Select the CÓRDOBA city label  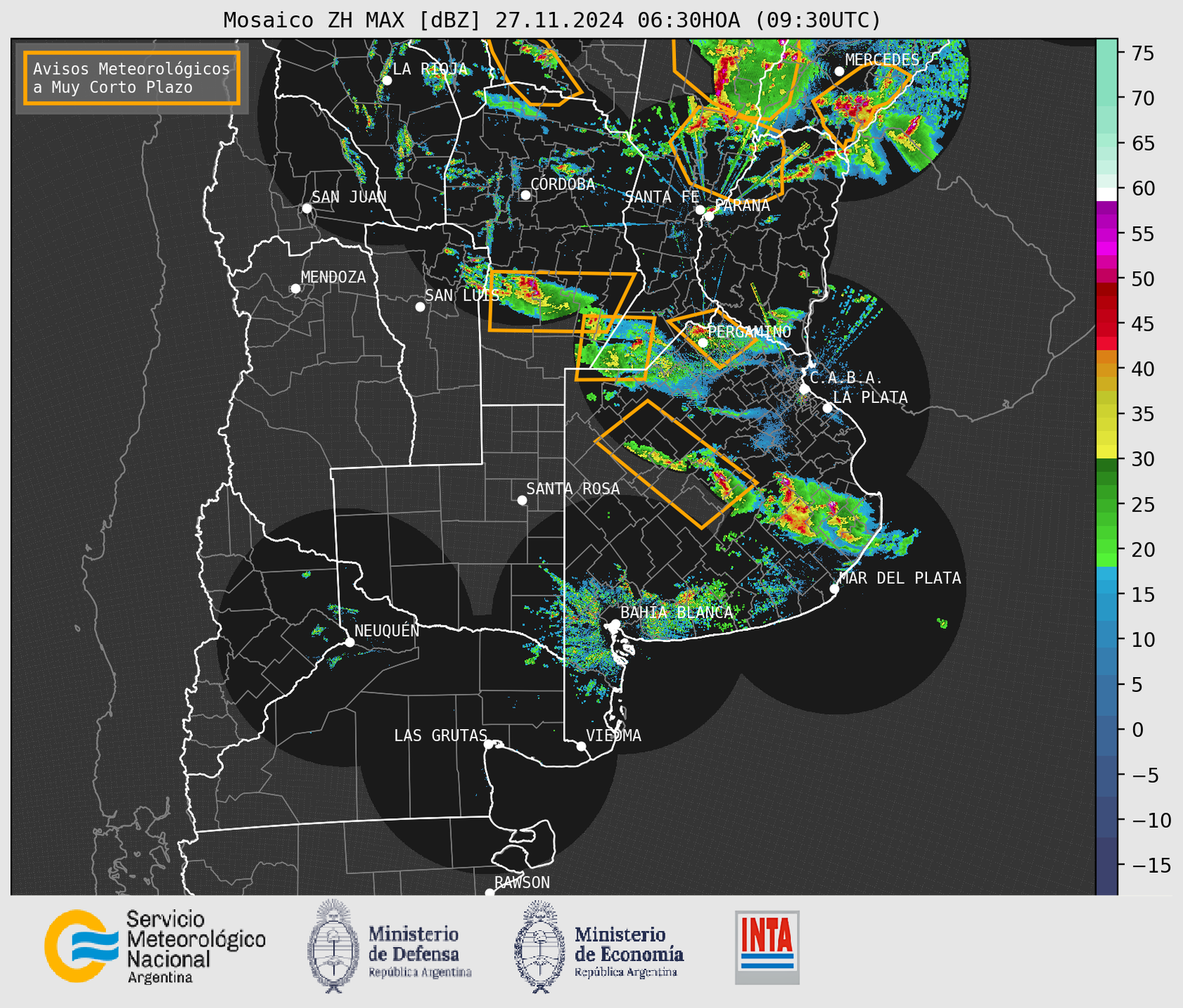[562, 184]
